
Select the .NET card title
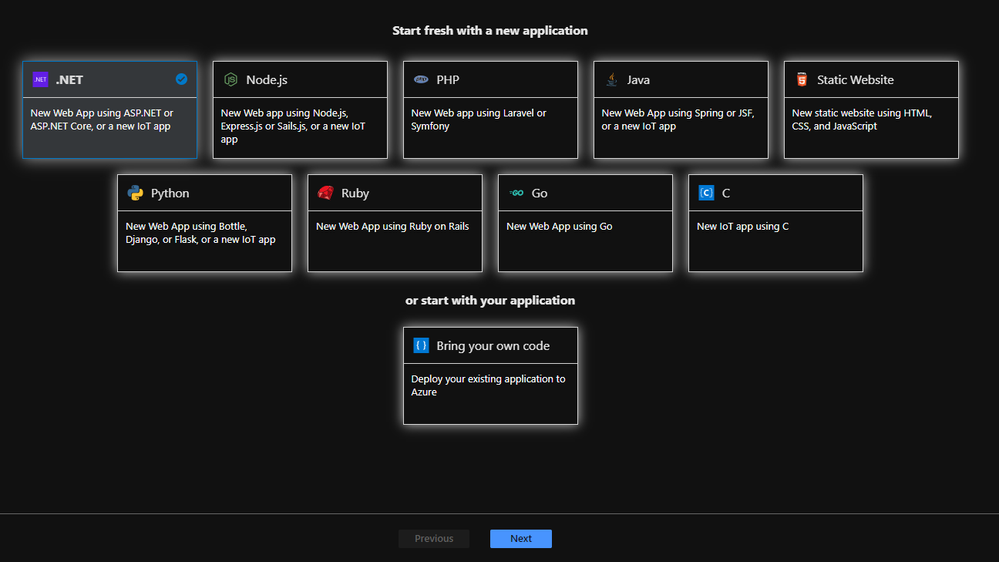tap(69, 80)
